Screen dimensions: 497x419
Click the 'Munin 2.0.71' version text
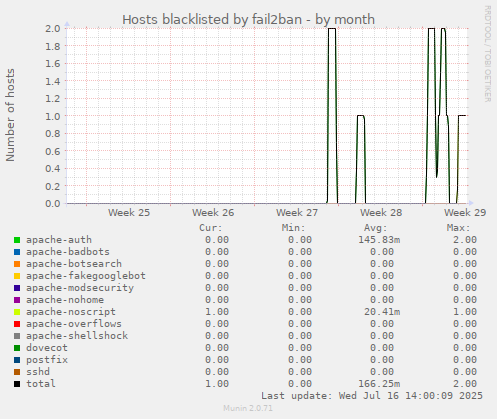[x=248, y=408]
